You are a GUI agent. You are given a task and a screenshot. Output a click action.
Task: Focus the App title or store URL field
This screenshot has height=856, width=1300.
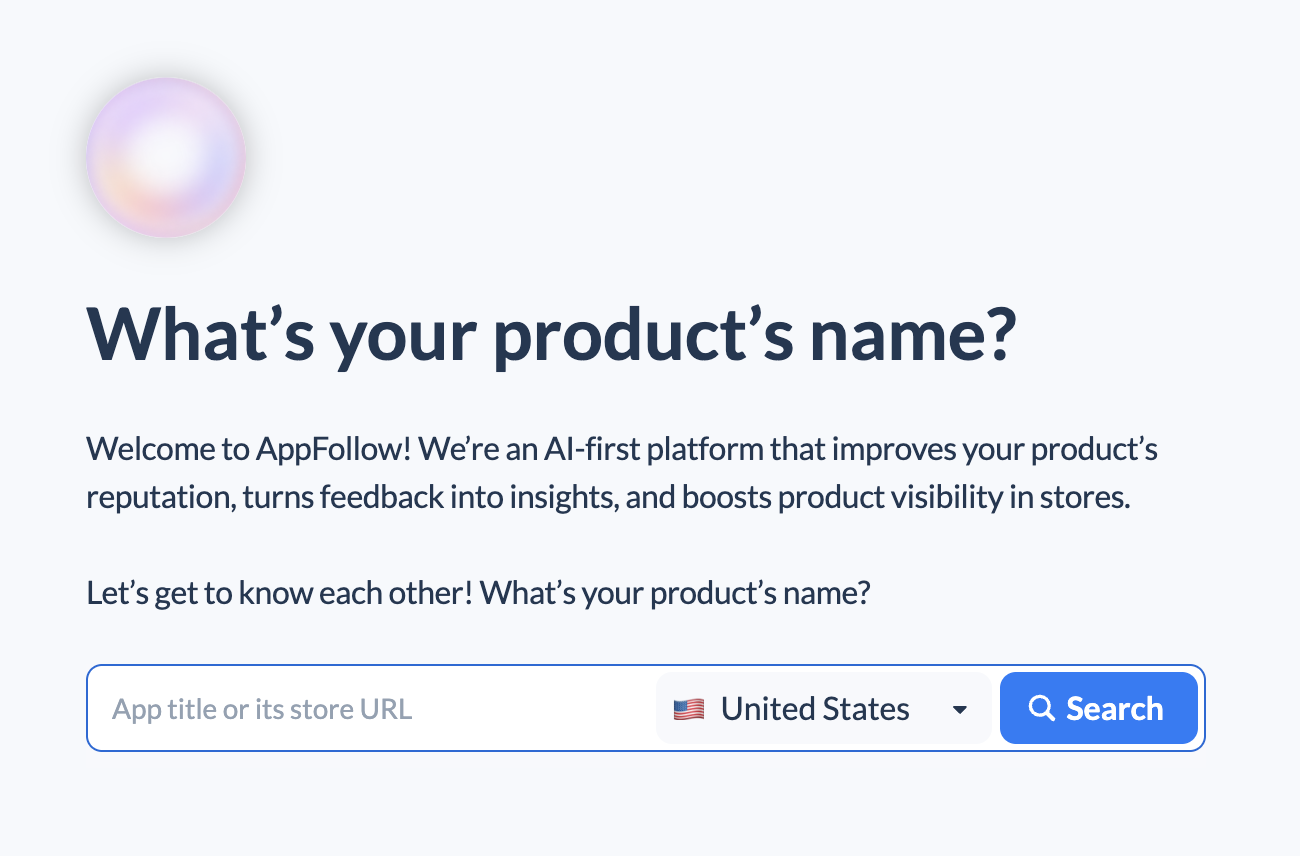(372, 708)
